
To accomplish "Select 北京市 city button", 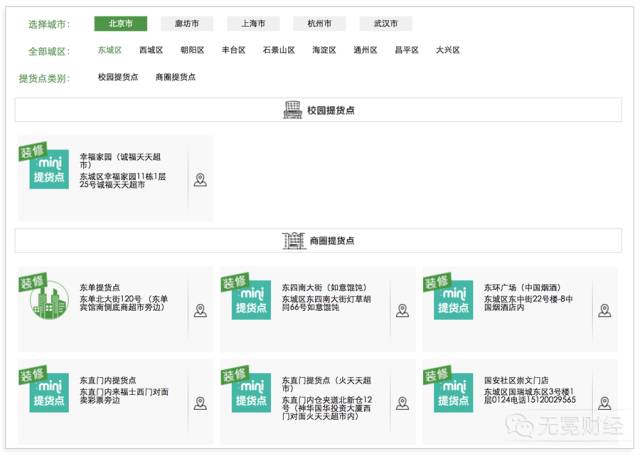I will pyautogui.click(x=120, y=24).
